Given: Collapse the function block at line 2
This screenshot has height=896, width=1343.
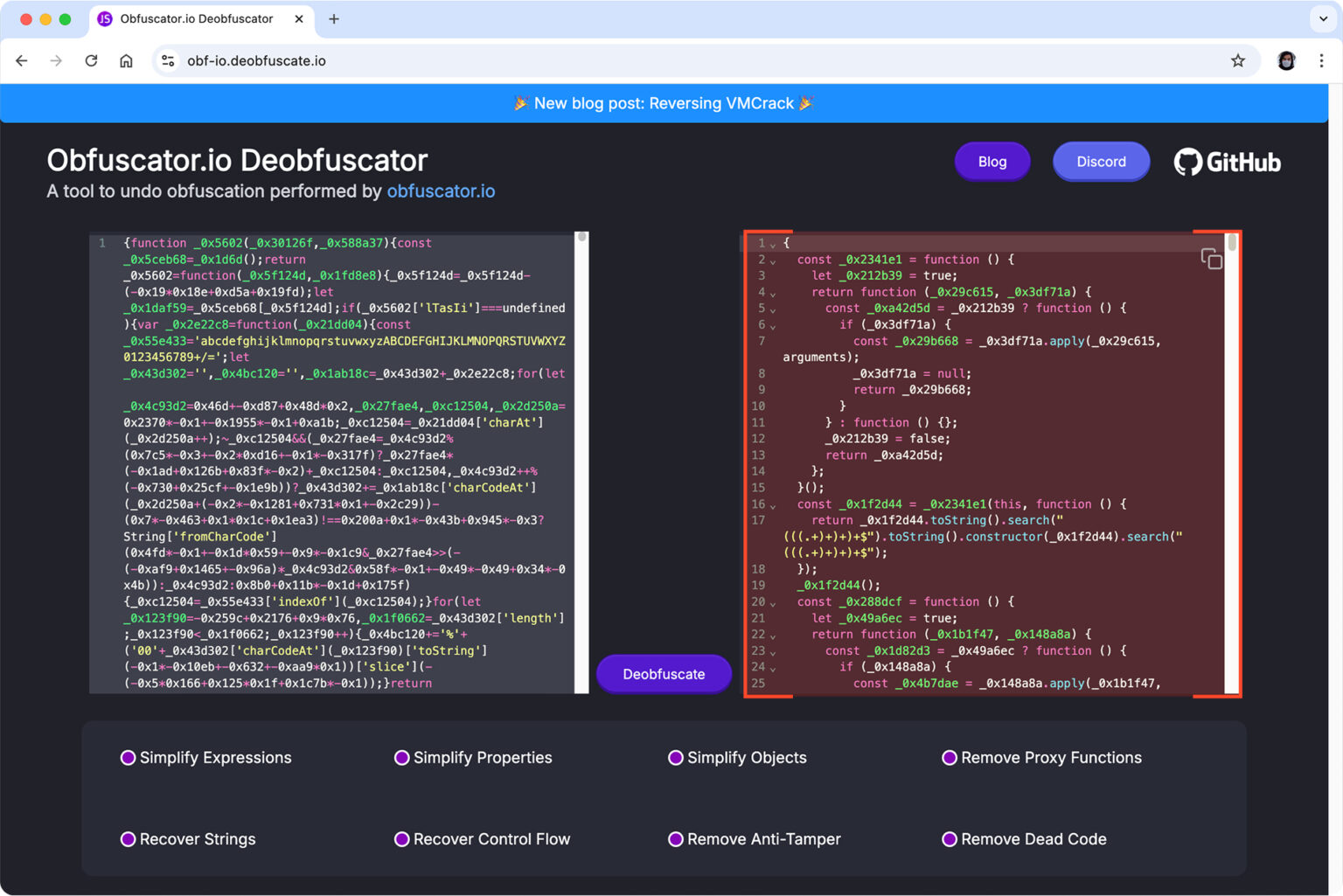Looking at the screenshot, I should pyautogui.click(x=775, y=260).
